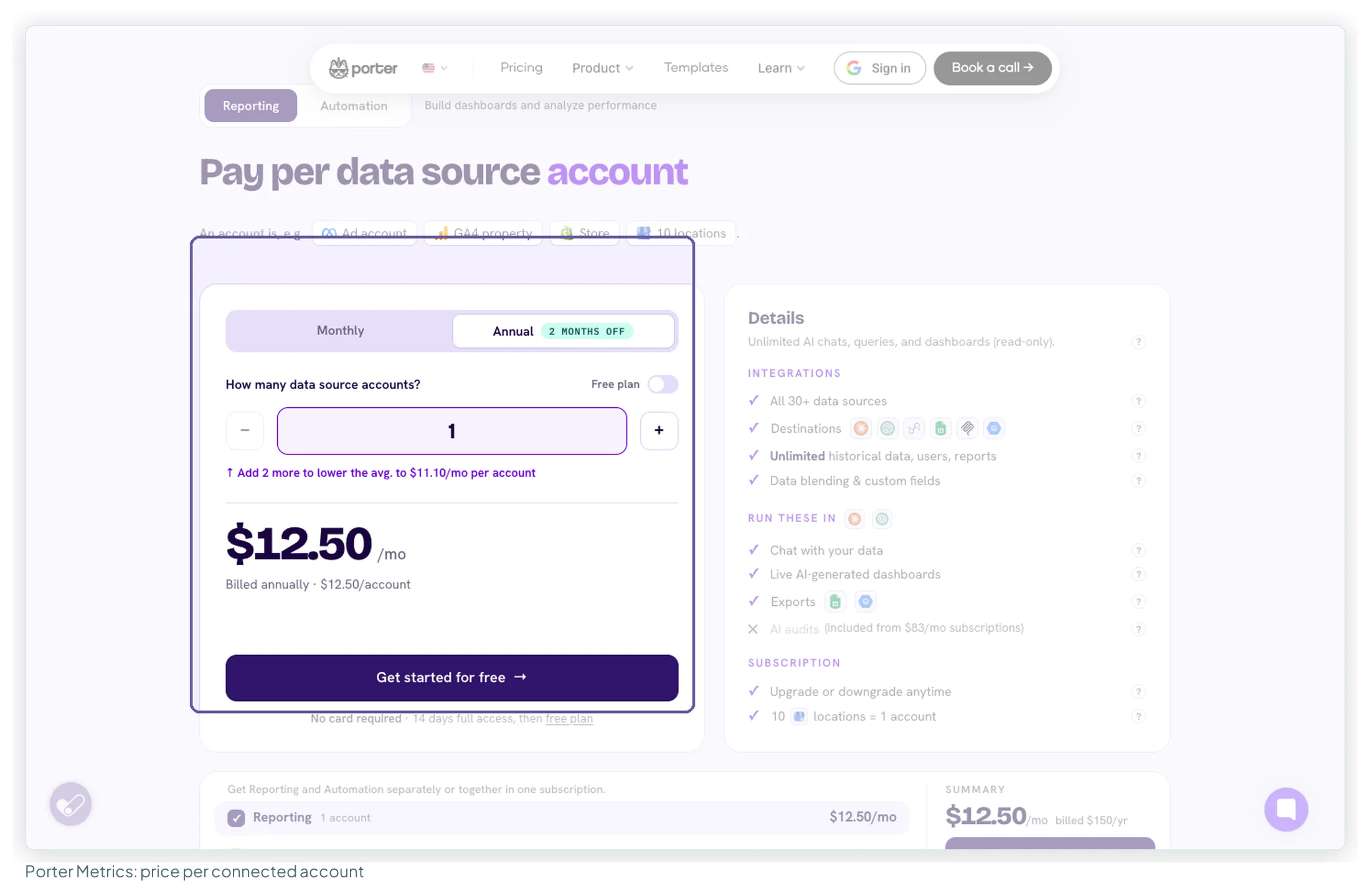Click Get started for free
Screen dimensions: 1370x896
451,677
